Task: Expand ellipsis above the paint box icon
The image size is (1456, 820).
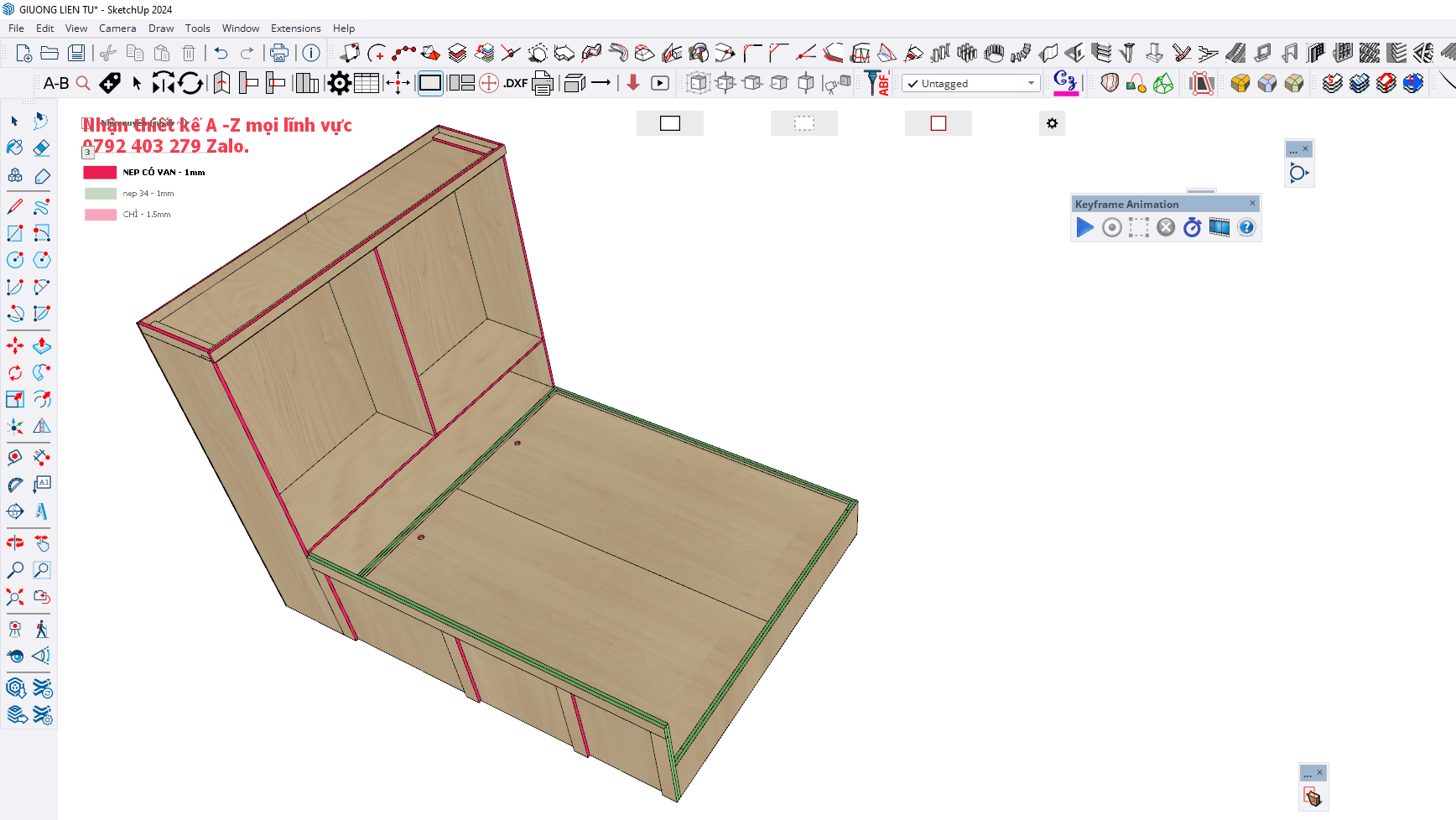Action: coord(1308,774)
